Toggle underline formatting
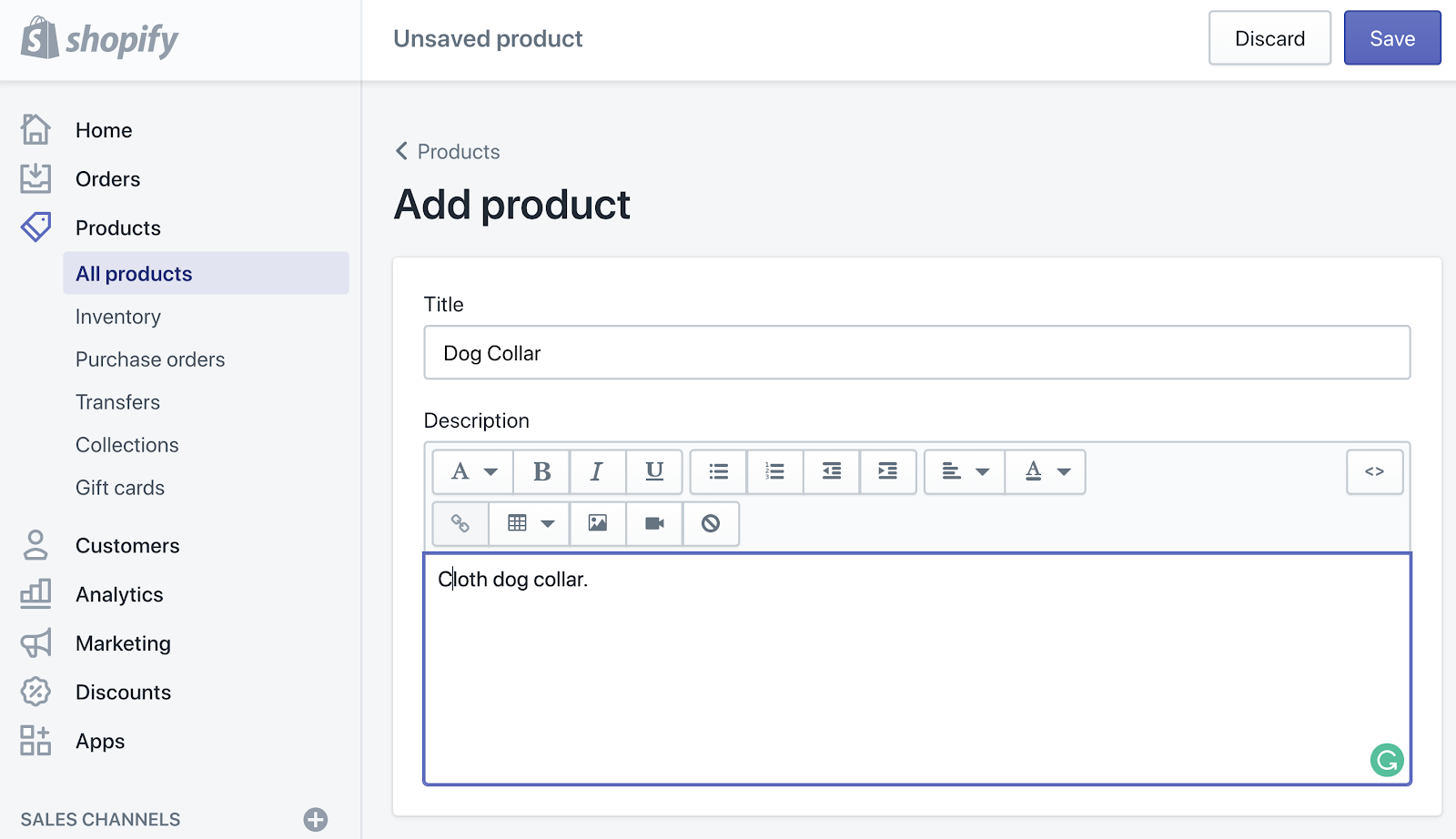1456x839 pixels. click(x=654, y=471)
